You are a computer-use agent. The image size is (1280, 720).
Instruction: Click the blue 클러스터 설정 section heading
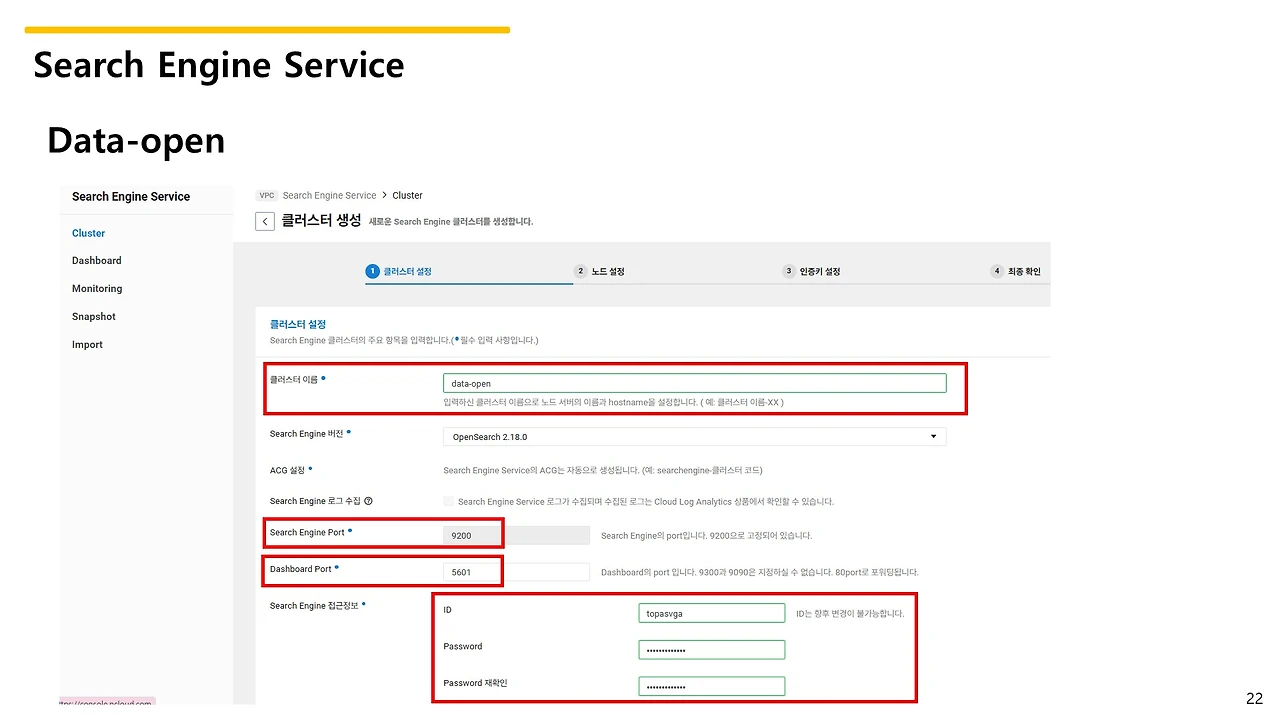click(x=298, y=325)
